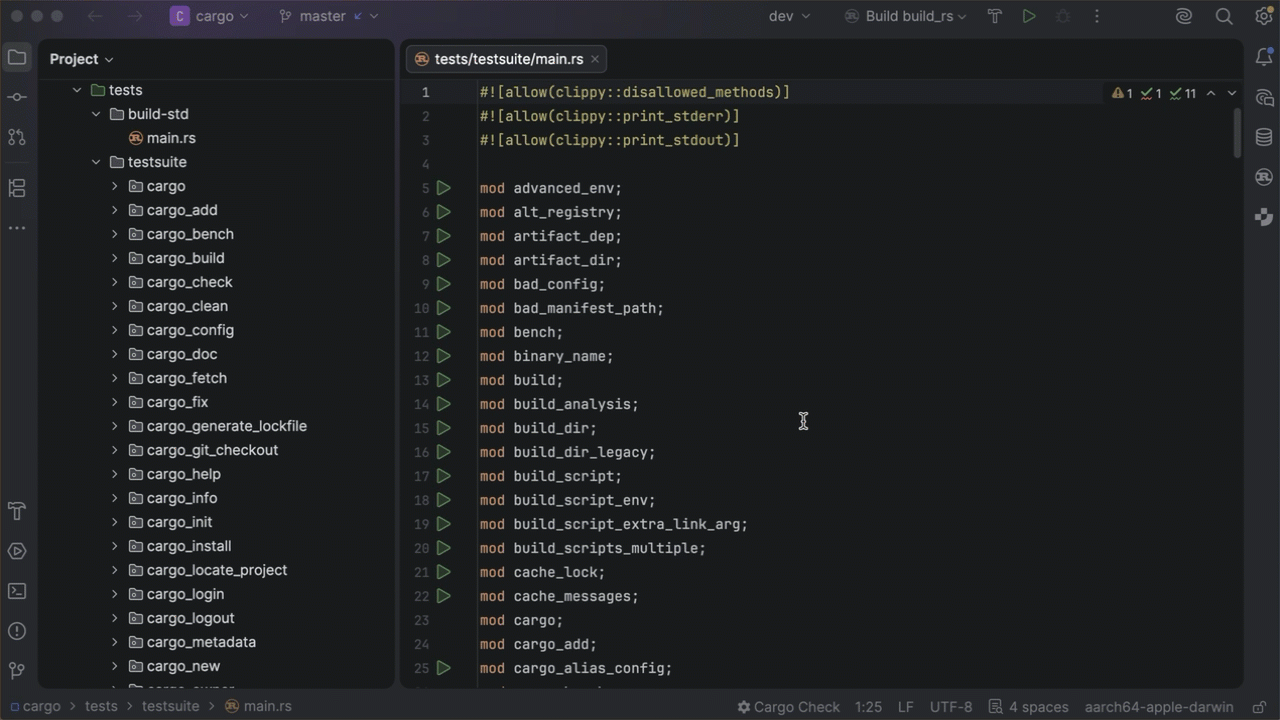This screenshot has width=1280, height=720.
Task: Select main.rs under build-std
Action: [171, 138]
